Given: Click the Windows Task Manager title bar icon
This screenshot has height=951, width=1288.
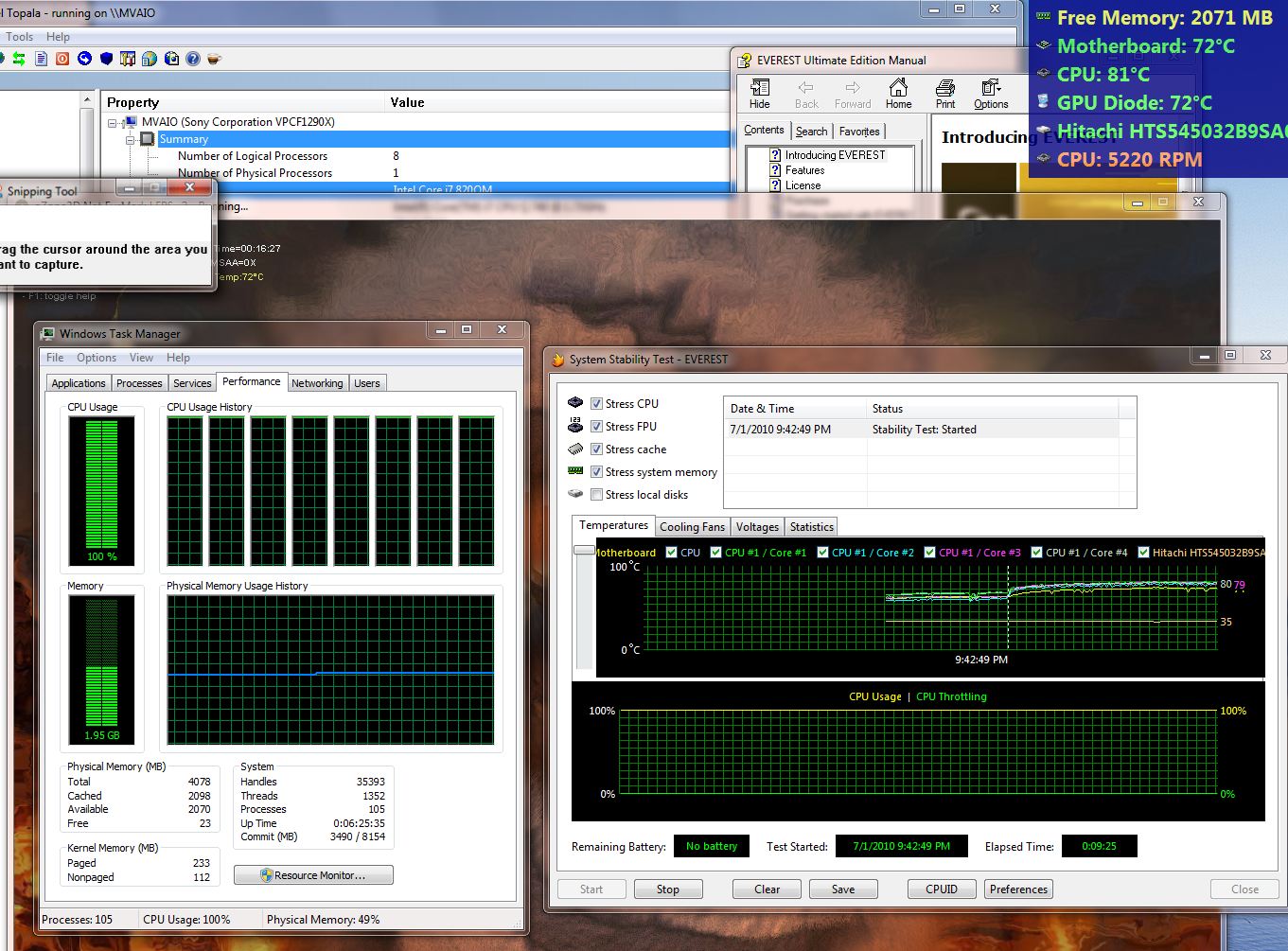Looking at the screenshot, I should pos(48,333).
